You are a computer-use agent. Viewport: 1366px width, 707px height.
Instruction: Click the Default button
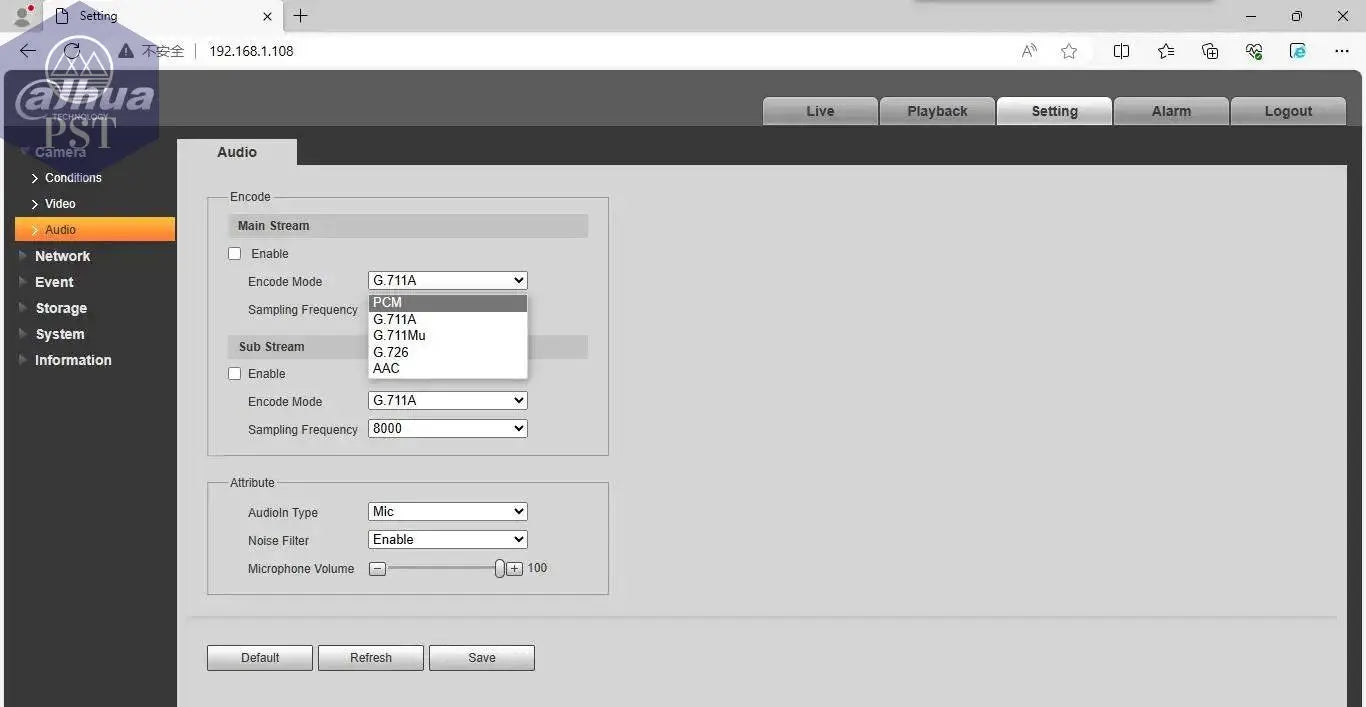[x=260, y=658]
